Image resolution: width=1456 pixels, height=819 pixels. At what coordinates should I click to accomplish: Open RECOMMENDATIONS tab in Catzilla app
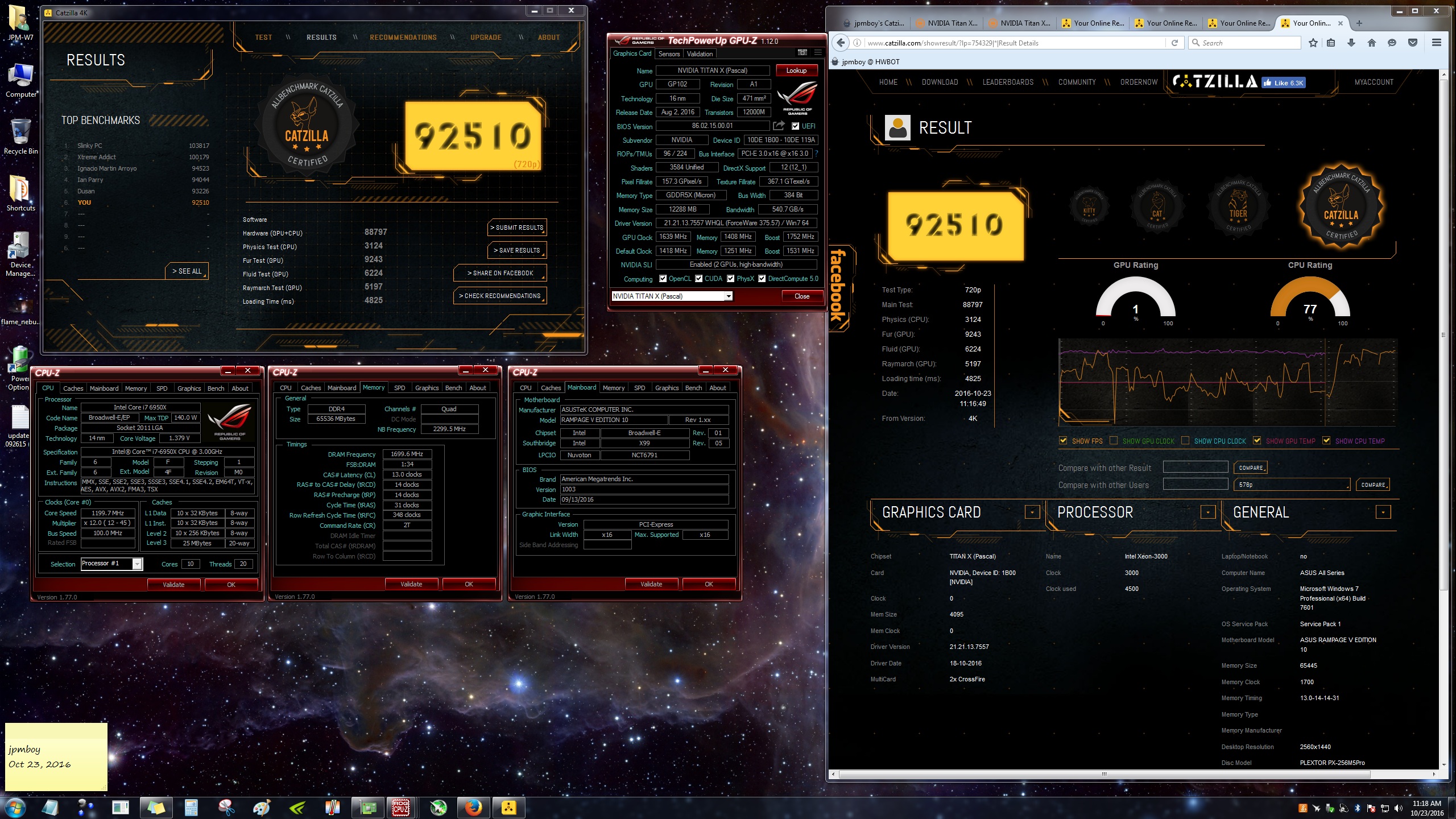click(403, 38)
